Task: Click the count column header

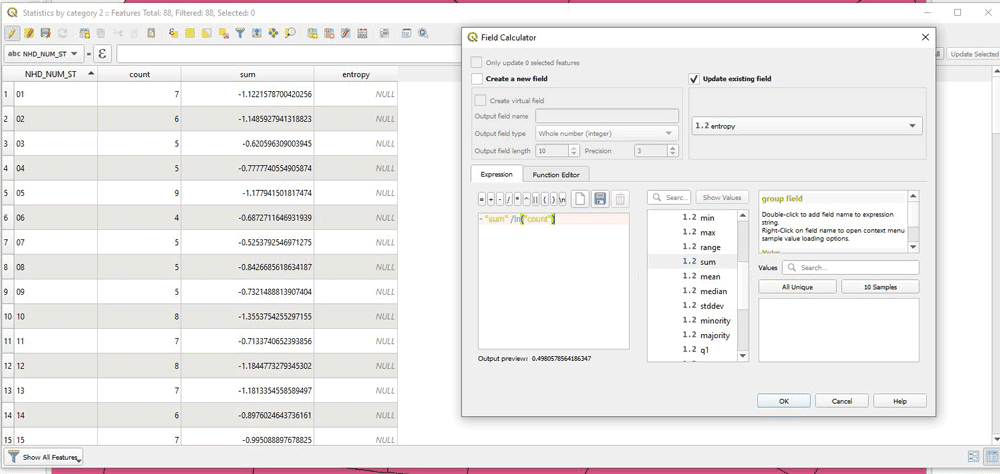Action: click(140, 74)
